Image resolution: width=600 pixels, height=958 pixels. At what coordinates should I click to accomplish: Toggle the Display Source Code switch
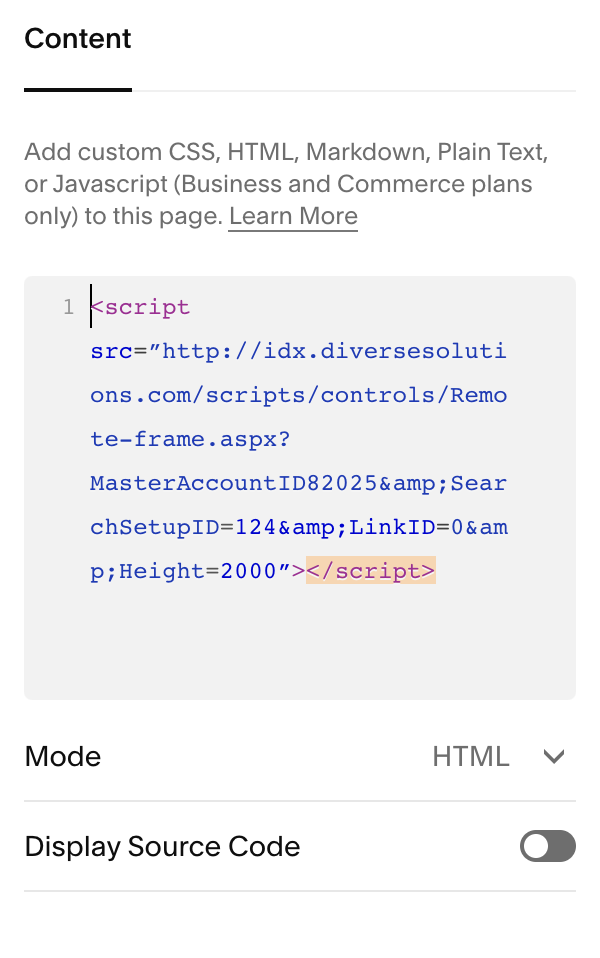(x=547, y=846)
